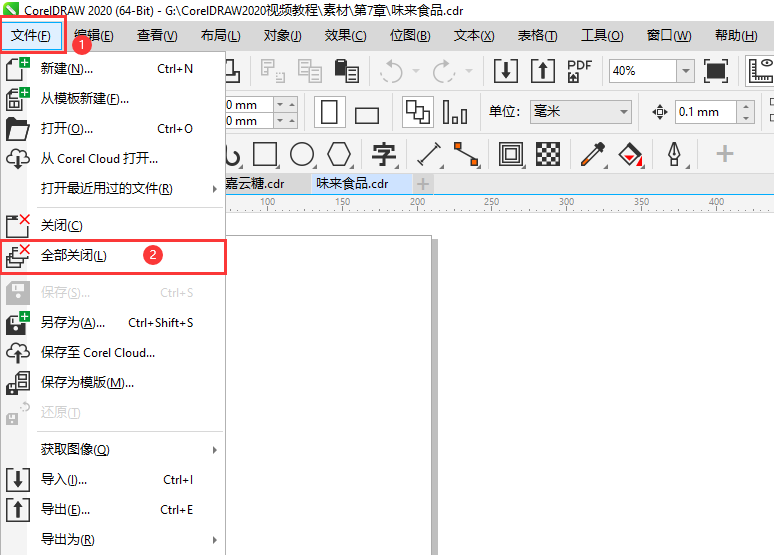Choose 从 Corel Cloud 打开 entry
774x555 pixels.
(113, 159)
